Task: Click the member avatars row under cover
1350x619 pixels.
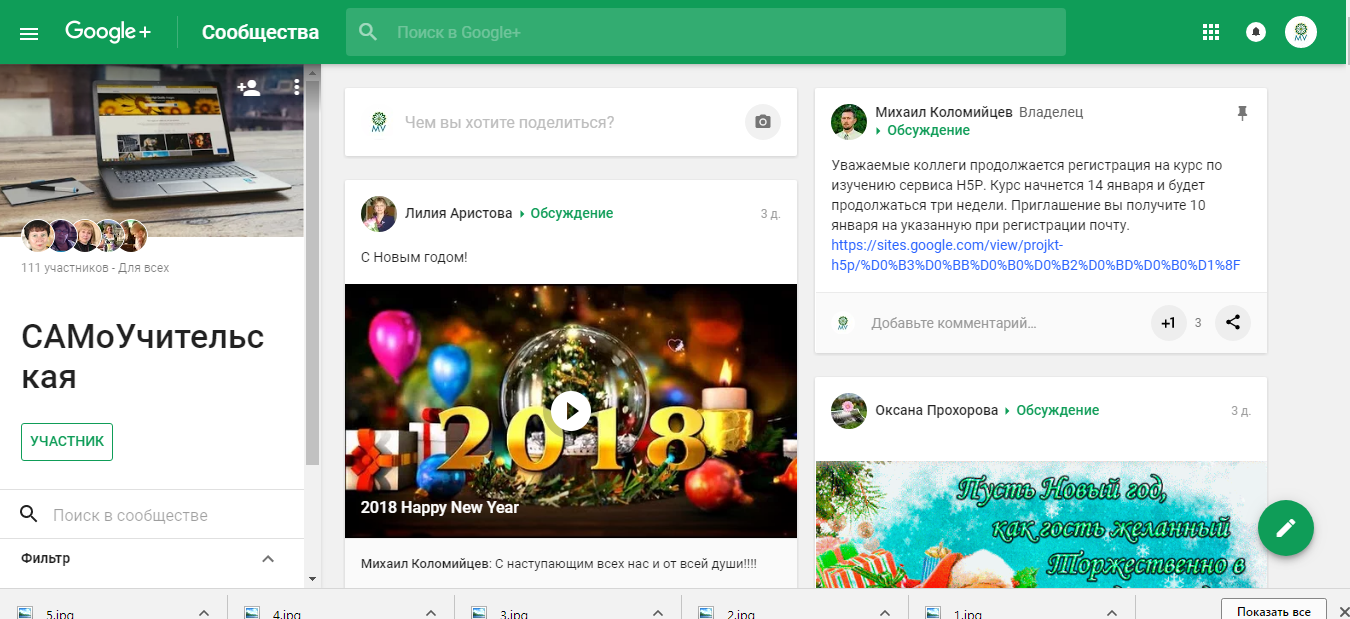Action: tap(86, 235)
